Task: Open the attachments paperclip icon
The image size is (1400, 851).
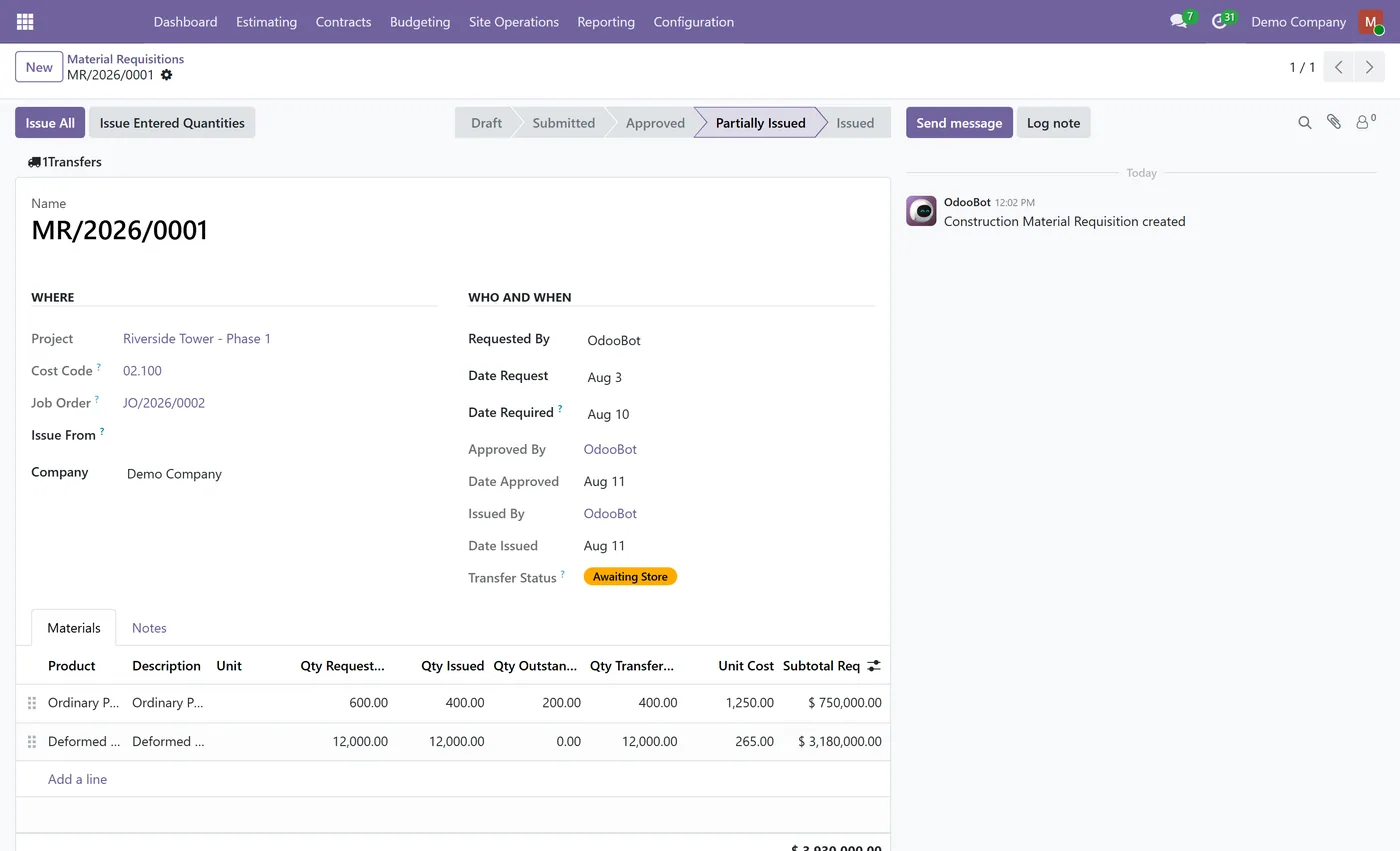Action: tap(1333, 122)
